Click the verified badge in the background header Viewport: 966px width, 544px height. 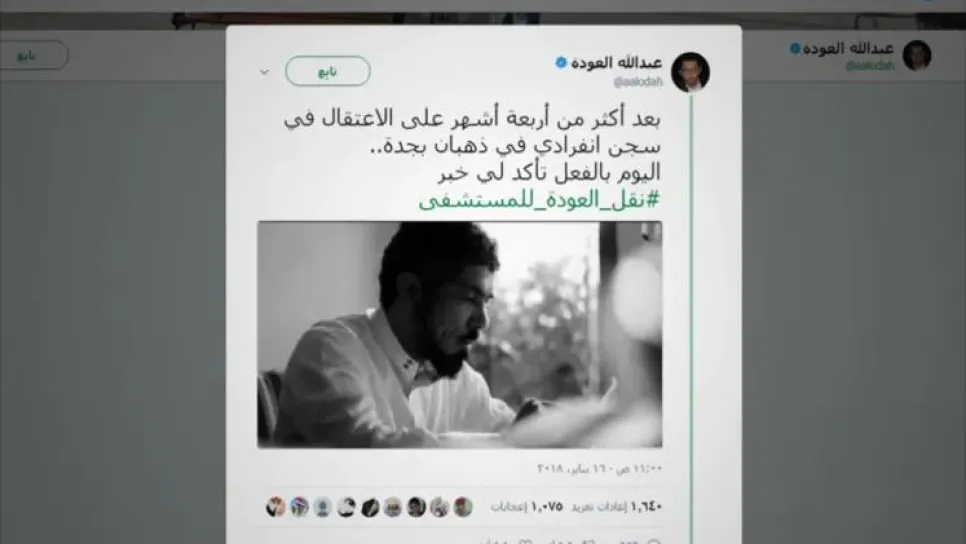click(x=795, y=48)
